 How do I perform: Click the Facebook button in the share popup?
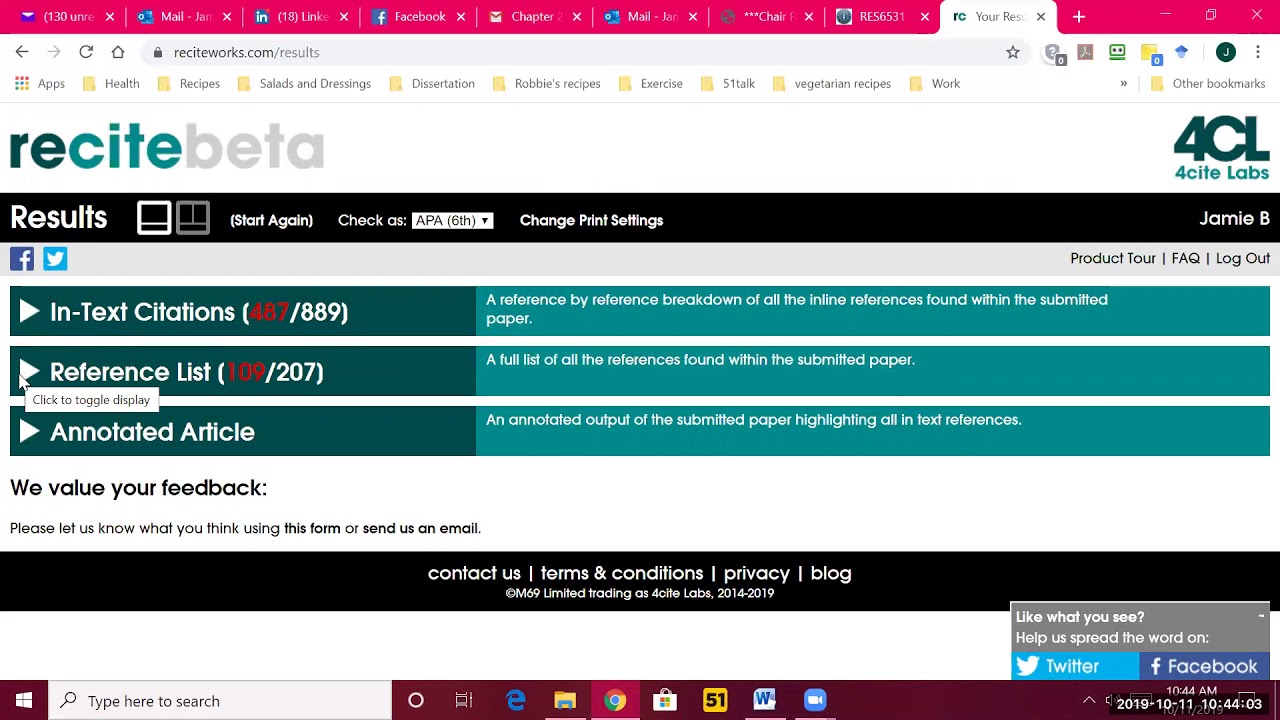[1204, 666]
